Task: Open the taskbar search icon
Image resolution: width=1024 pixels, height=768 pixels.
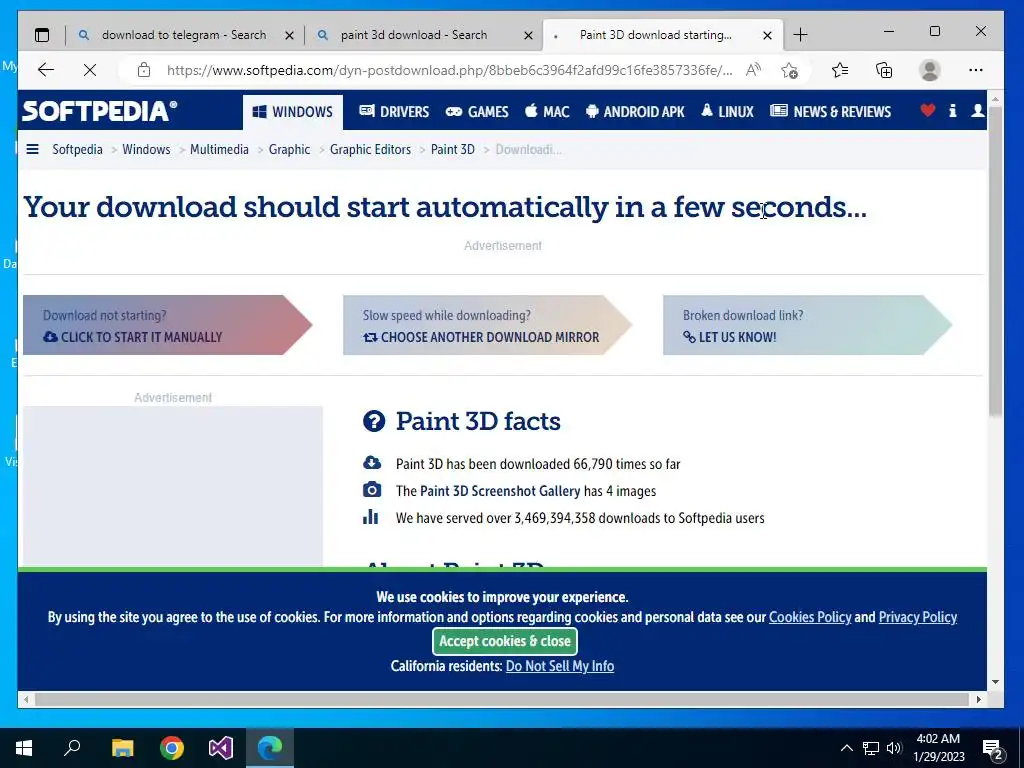Action: click(x=72, y=748)
